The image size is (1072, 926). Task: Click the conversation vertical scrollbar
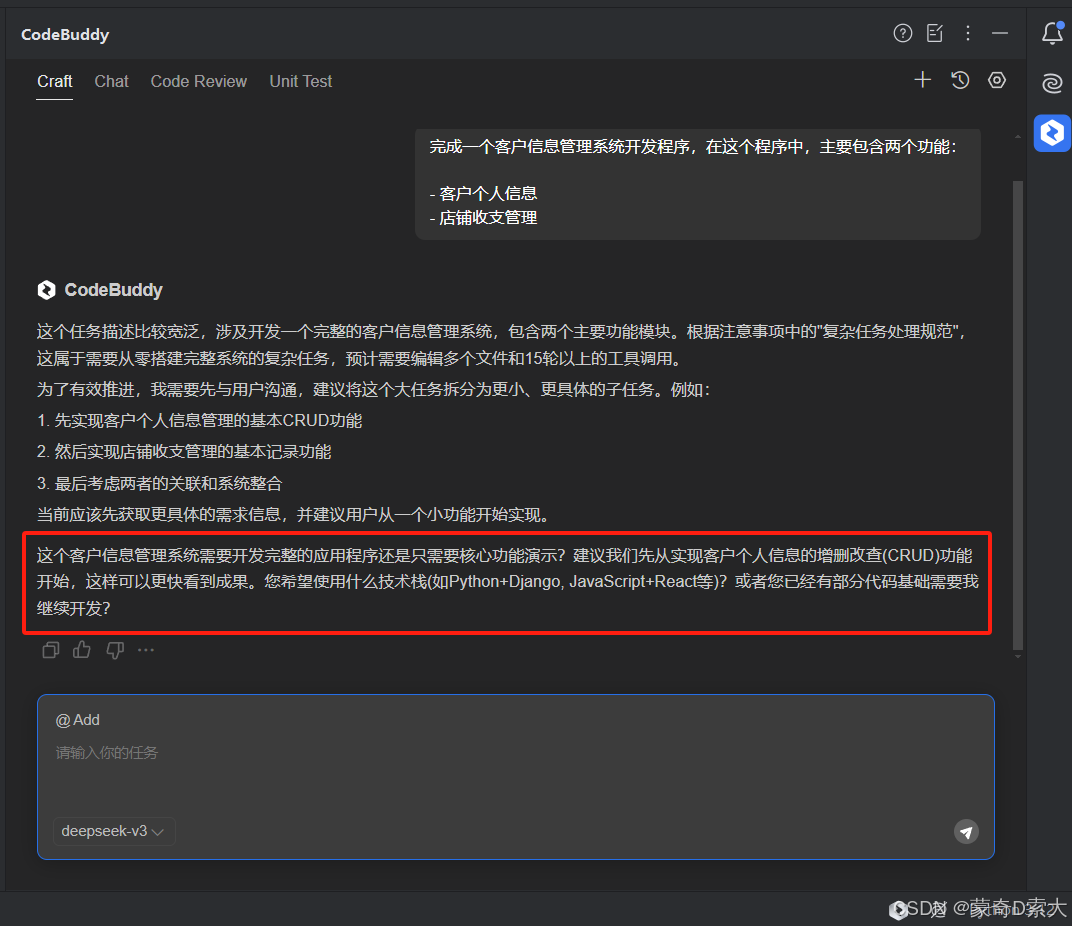coord(1018,415)
